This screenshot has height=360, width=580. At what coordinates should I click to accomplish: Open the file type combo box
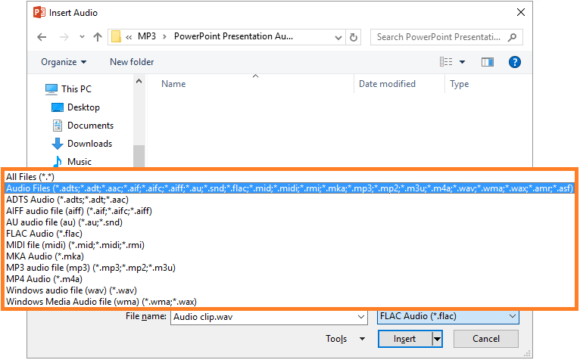[x=448, y=316]
